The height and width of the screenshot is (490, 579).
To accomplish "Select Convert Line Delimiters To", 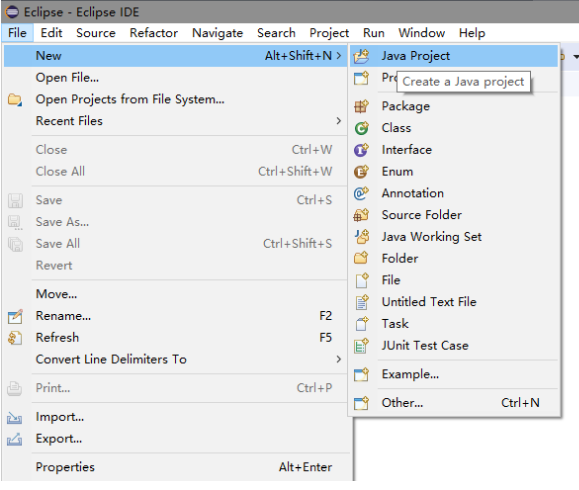I will click(x=175, y=359).
